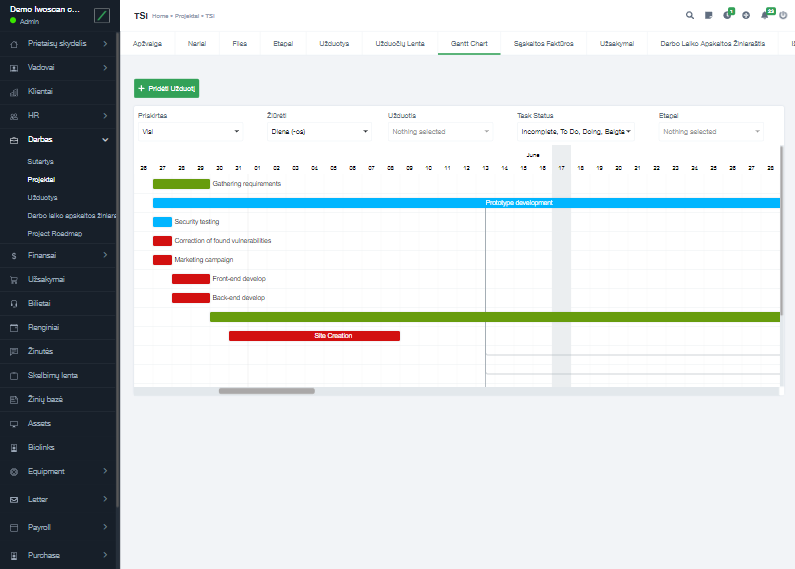Open the timer clock icon with badge
Viewport: 795px width, 569px height.
(x=727, y=16)
